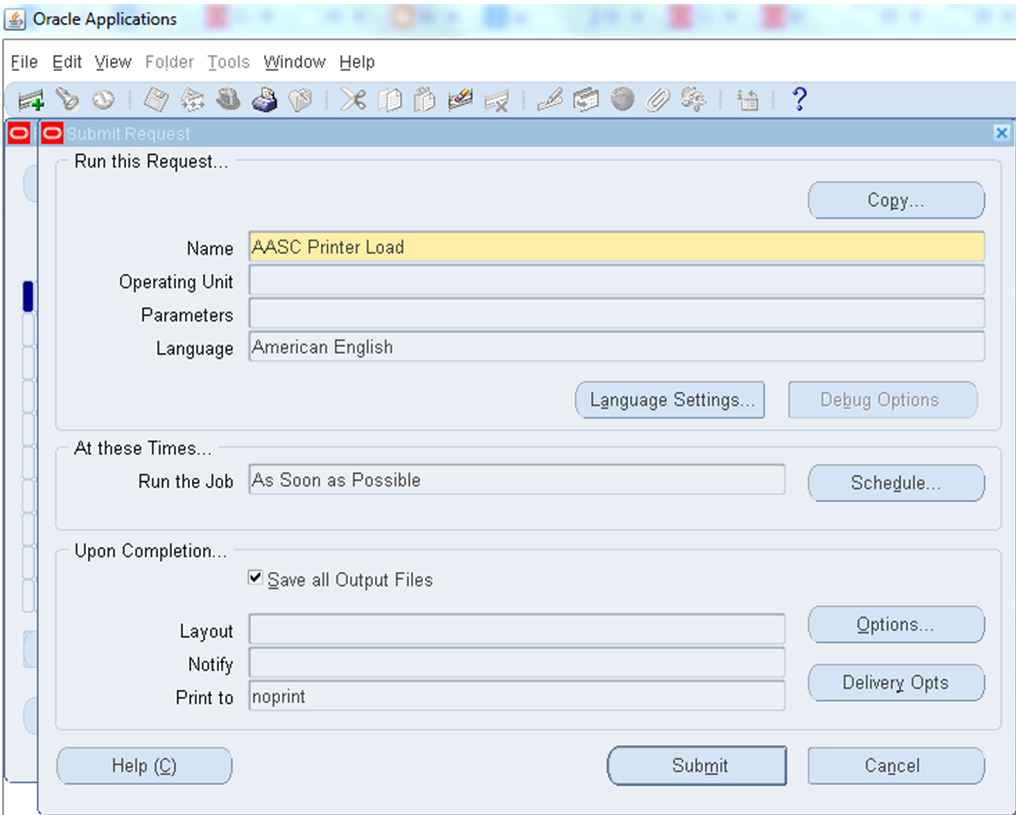
Task: Open the Edit menu
Action: click(x=67, y=62)
